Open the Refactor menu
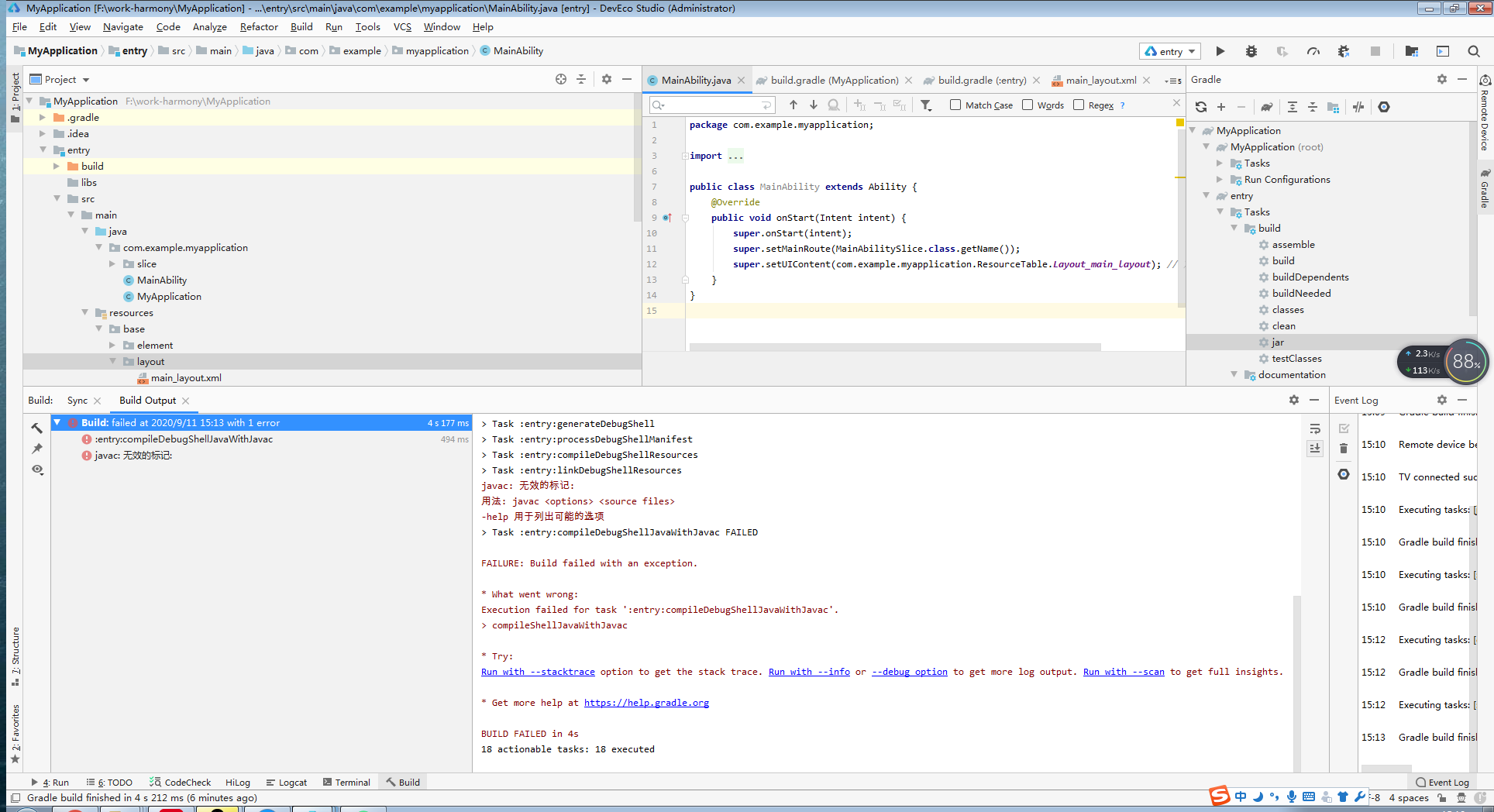The height and width of the screenshot is (812, 1494). point(259,26)
